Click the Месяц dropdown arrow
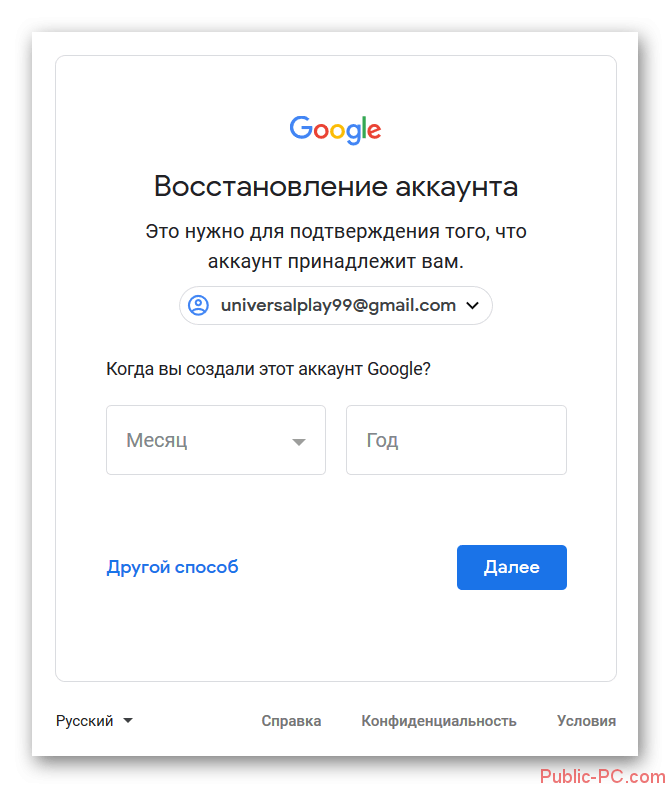670x788 pixels. 299,442
